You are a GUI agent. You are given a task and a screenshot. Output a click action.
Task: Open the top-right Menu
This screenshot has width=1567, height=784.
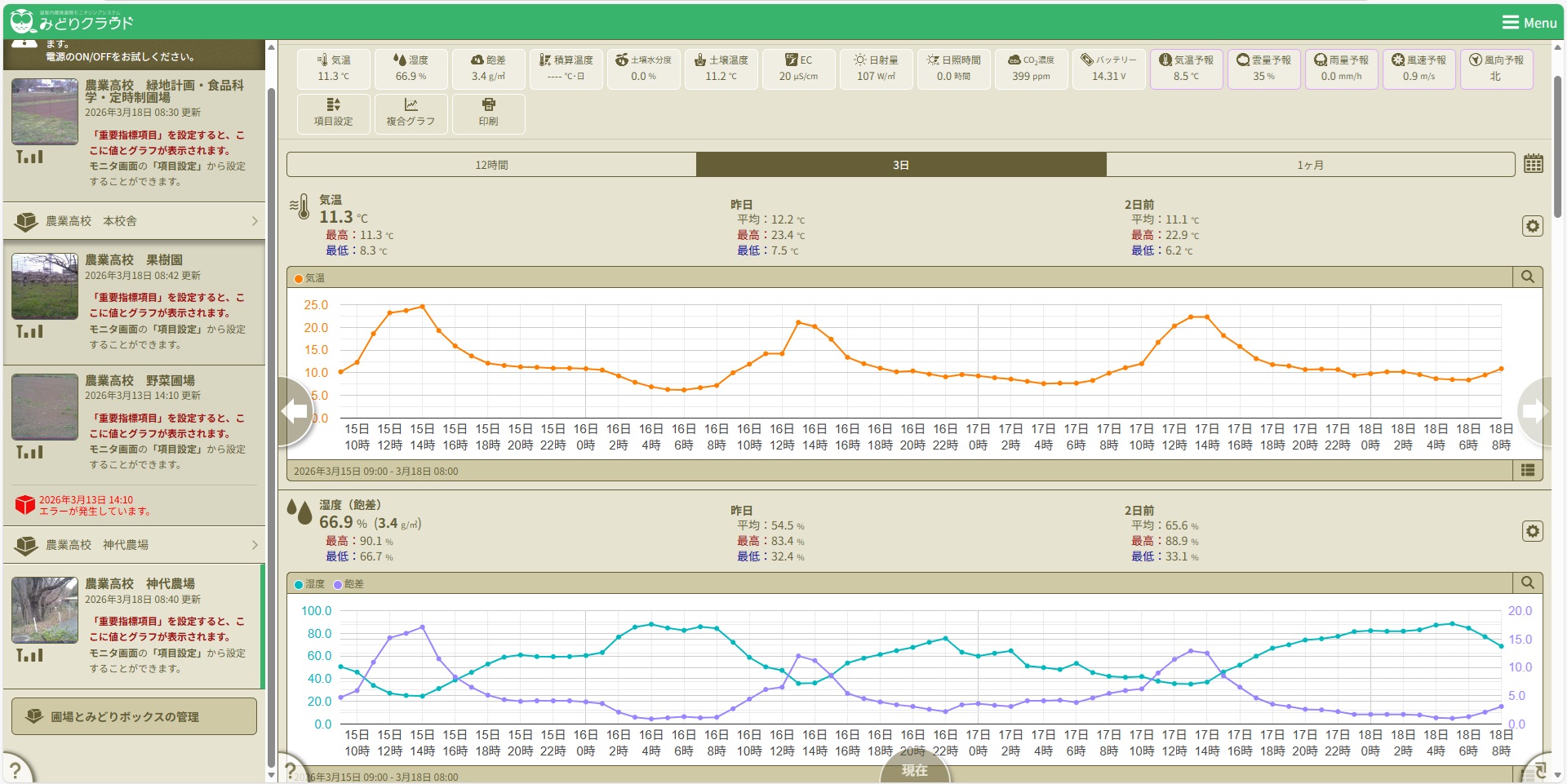point(1529,22)
